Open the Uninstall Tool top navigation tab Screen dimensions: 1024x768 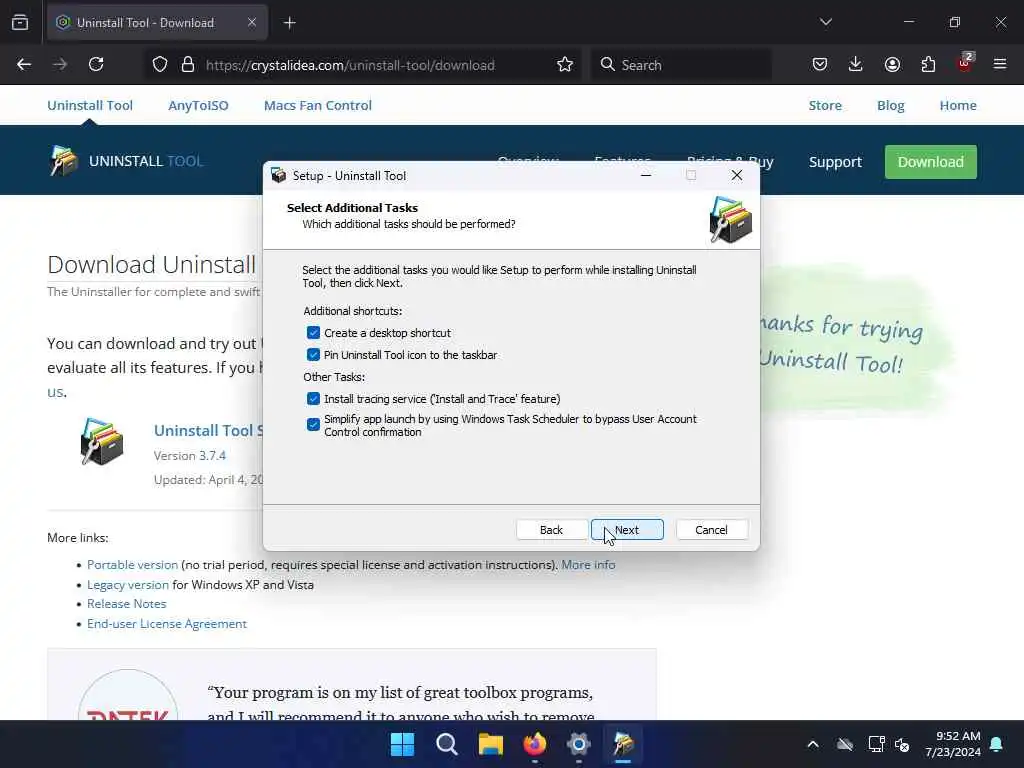click(x=90, y=105)
